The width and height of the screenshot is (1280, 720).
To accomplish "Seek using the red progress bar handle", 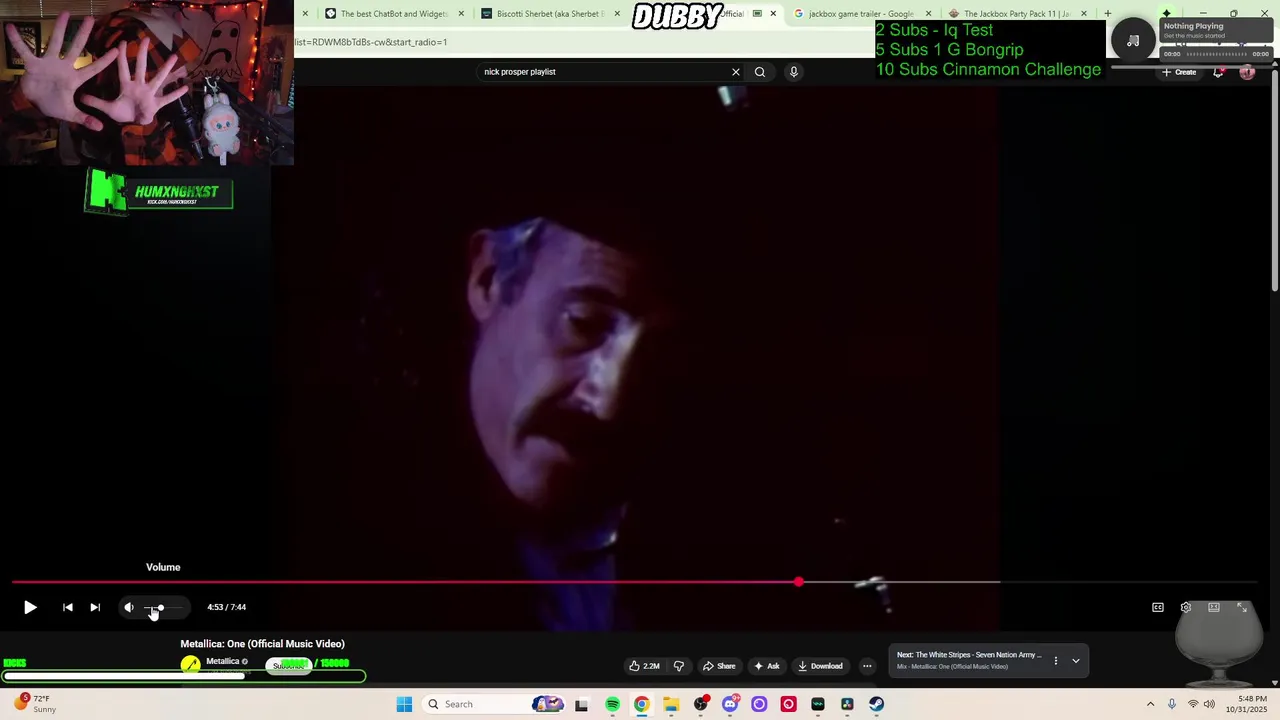I will tap(798, 582).
